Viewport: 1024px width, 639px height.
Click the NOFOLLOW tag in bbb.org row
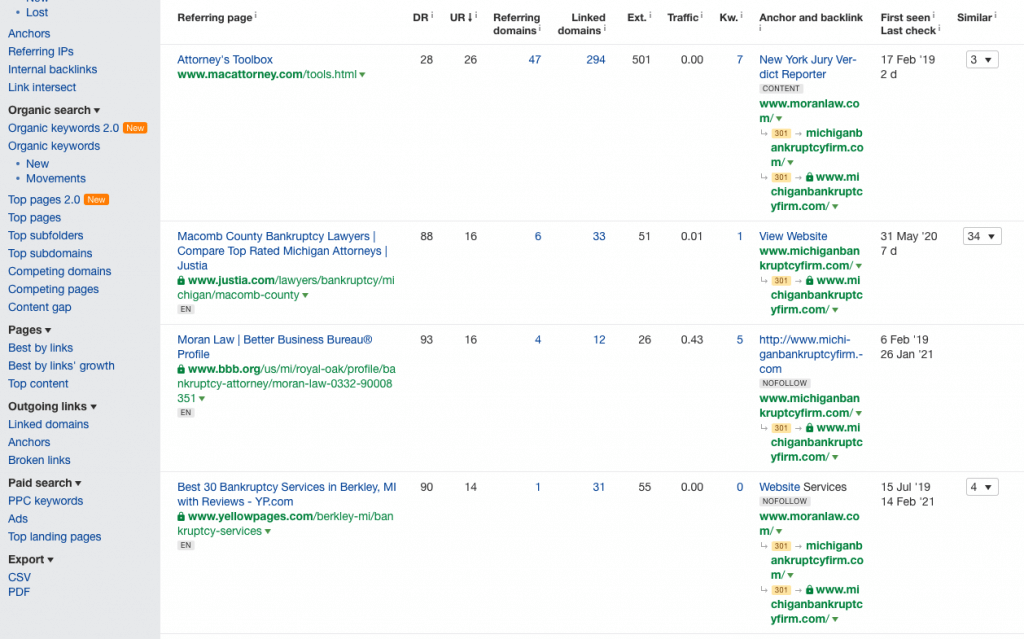pyautogui.click(x=784, y=383)
